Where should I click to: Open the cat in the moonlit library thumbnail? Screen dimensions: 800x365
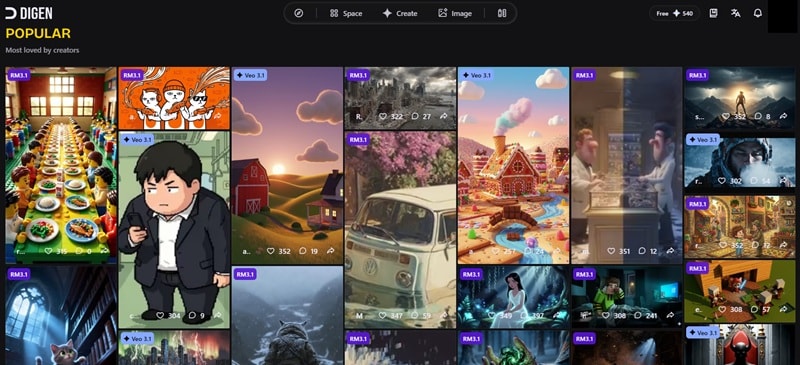61,315
